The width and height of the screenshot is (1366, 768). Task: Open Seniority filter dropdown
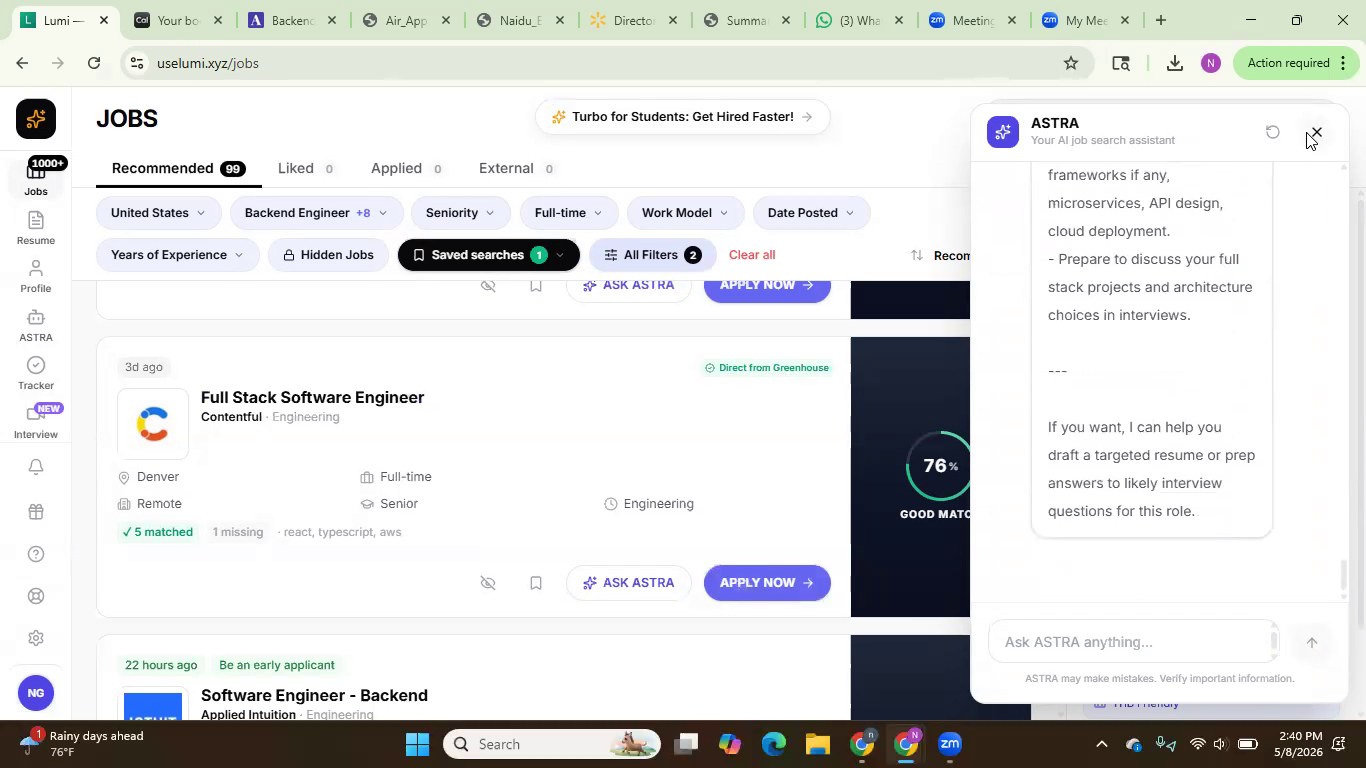460,213
